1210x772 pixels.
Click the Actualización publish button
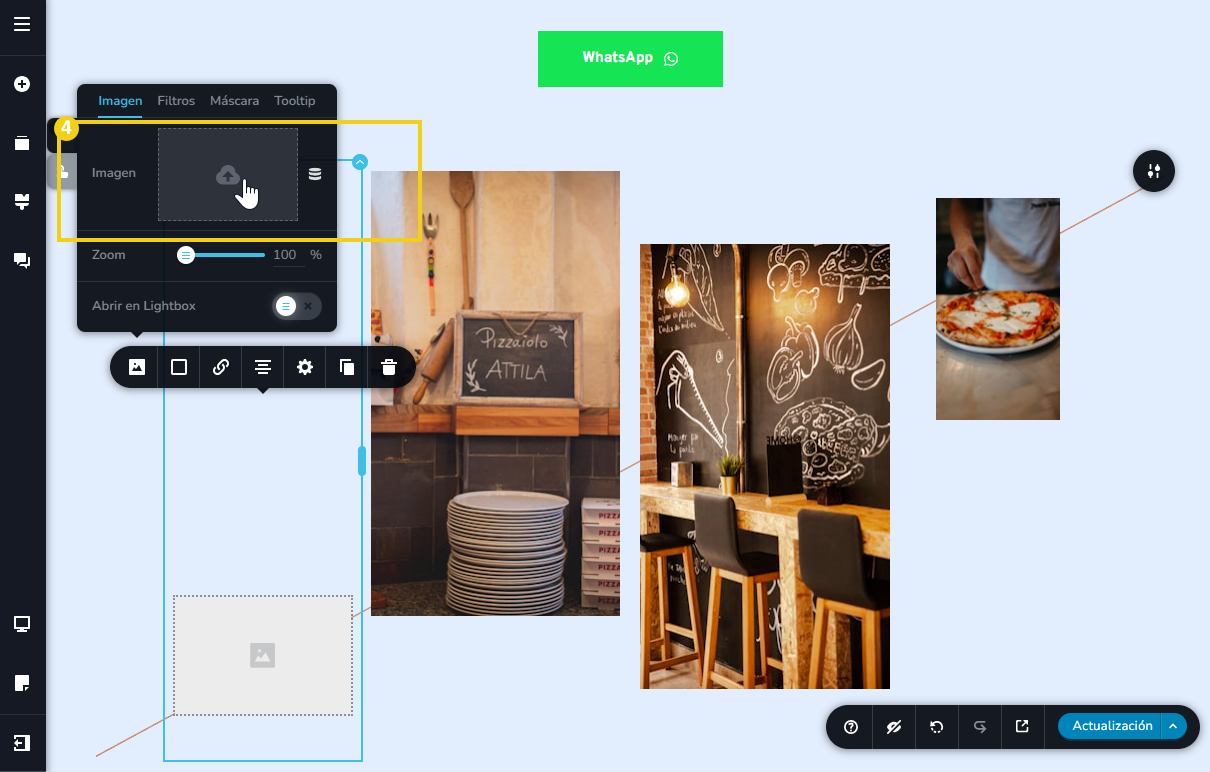point(1112,726)
